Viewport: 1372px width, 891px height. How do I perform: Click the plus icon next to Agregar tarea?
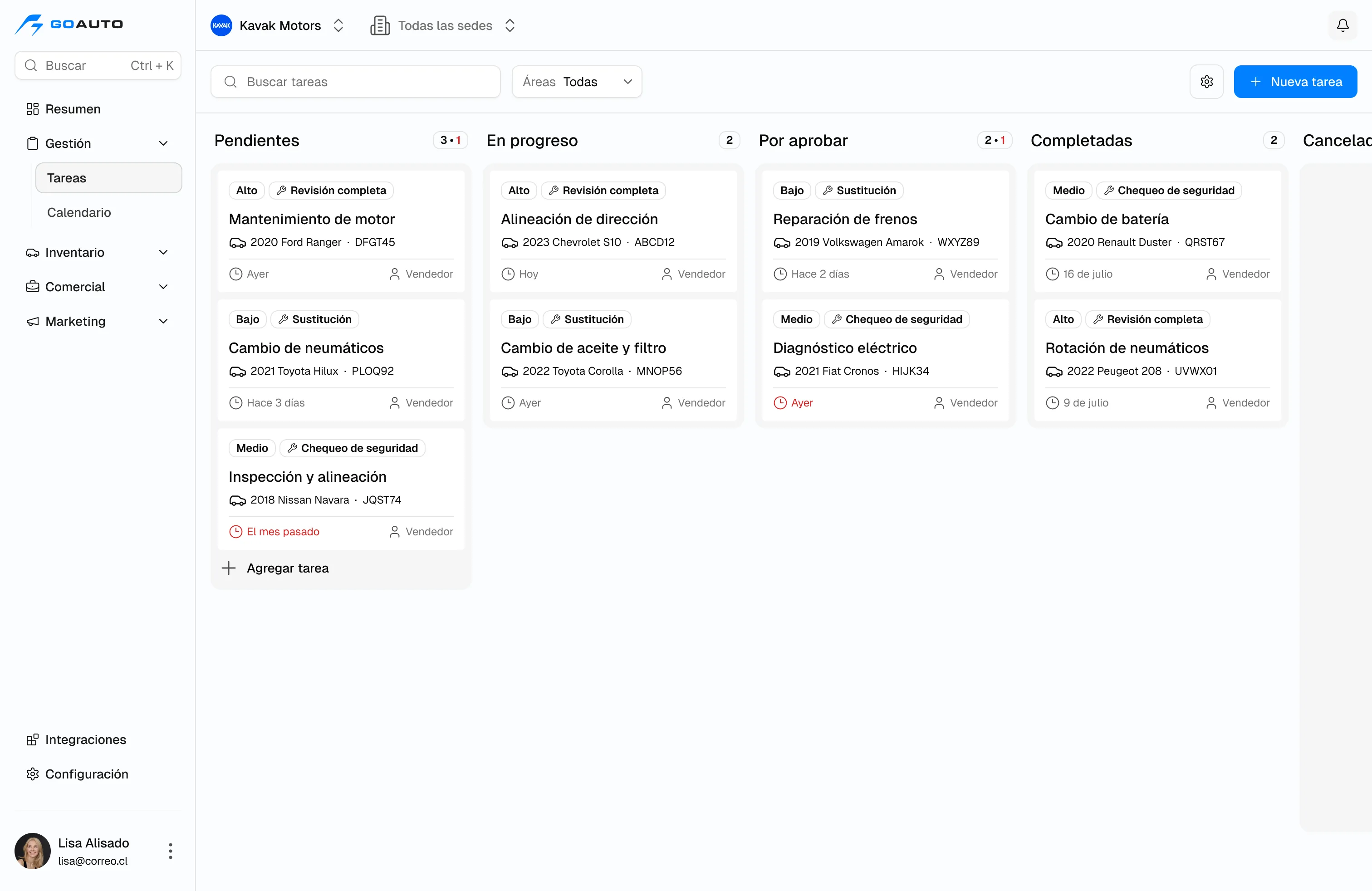229,568
